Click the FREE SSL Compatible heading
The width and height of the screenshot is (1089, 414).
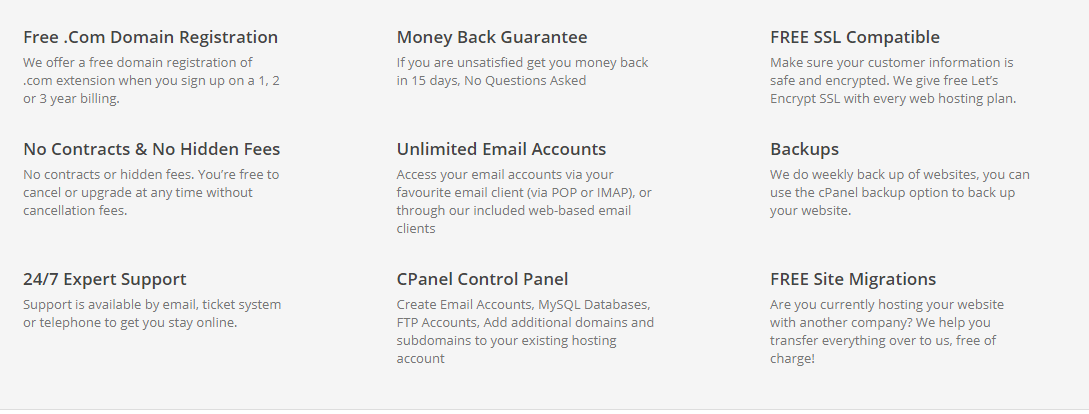coord(855,37)
